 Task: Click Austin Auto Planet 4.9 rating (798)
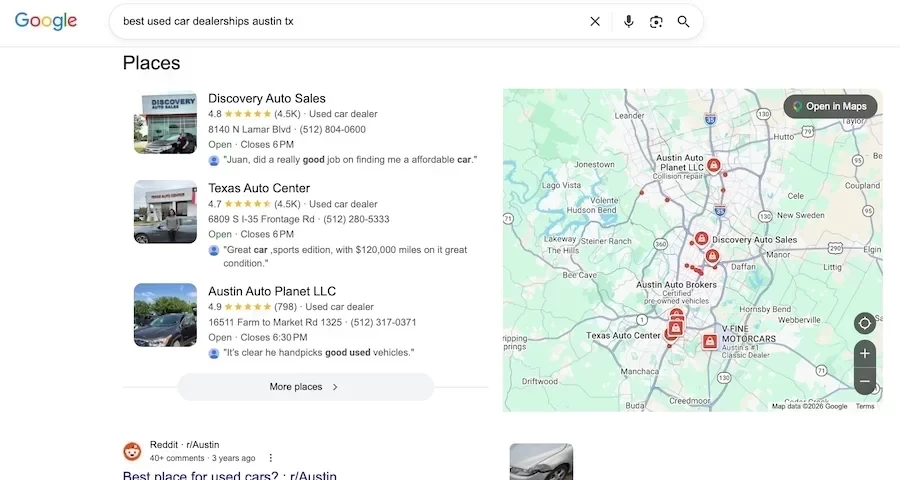tap(252, 307)
